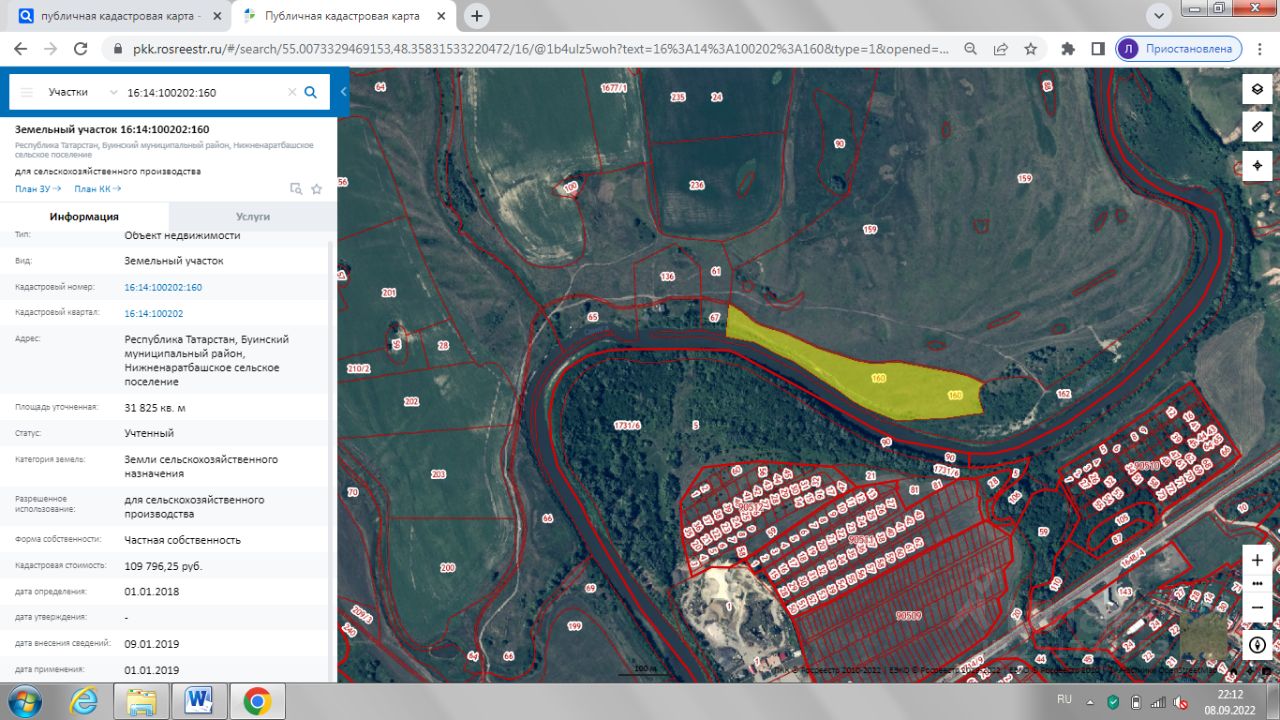Screen dimensions: 1280x720
Task: Click the Show desktop strip beside clock
Action: [1273, 702]
